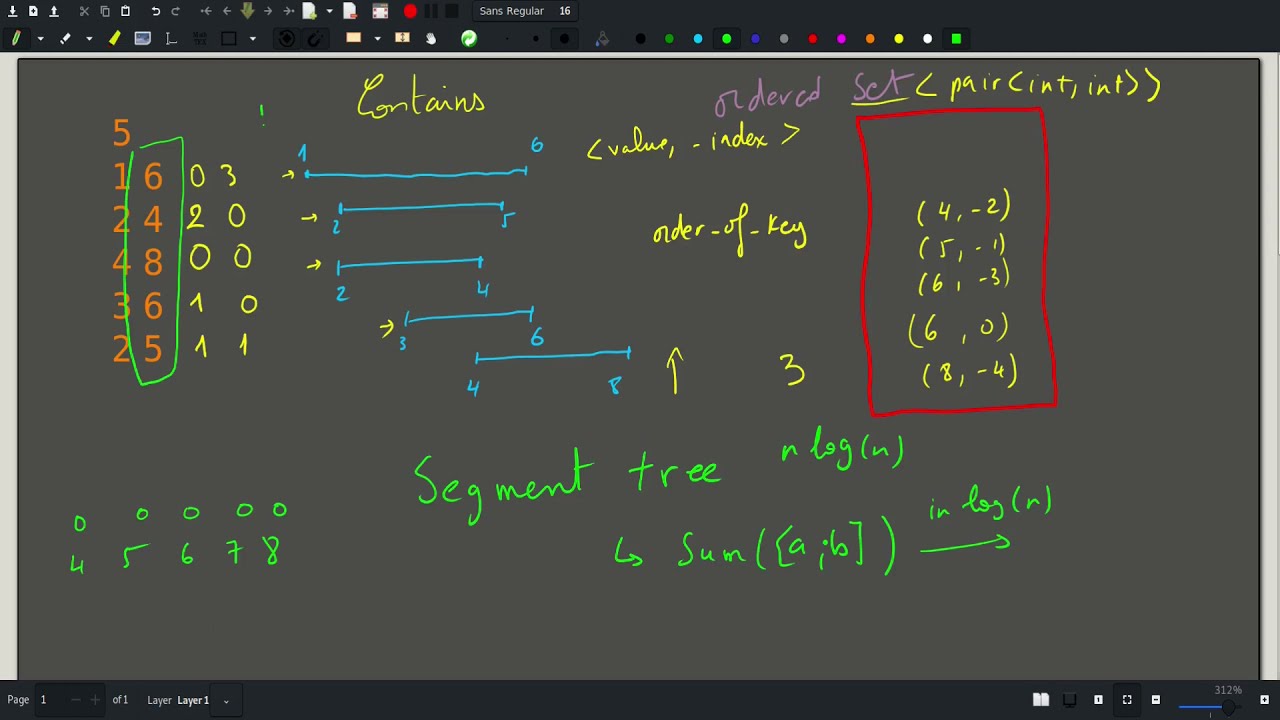Select the vertical space tool

(402, 38)
